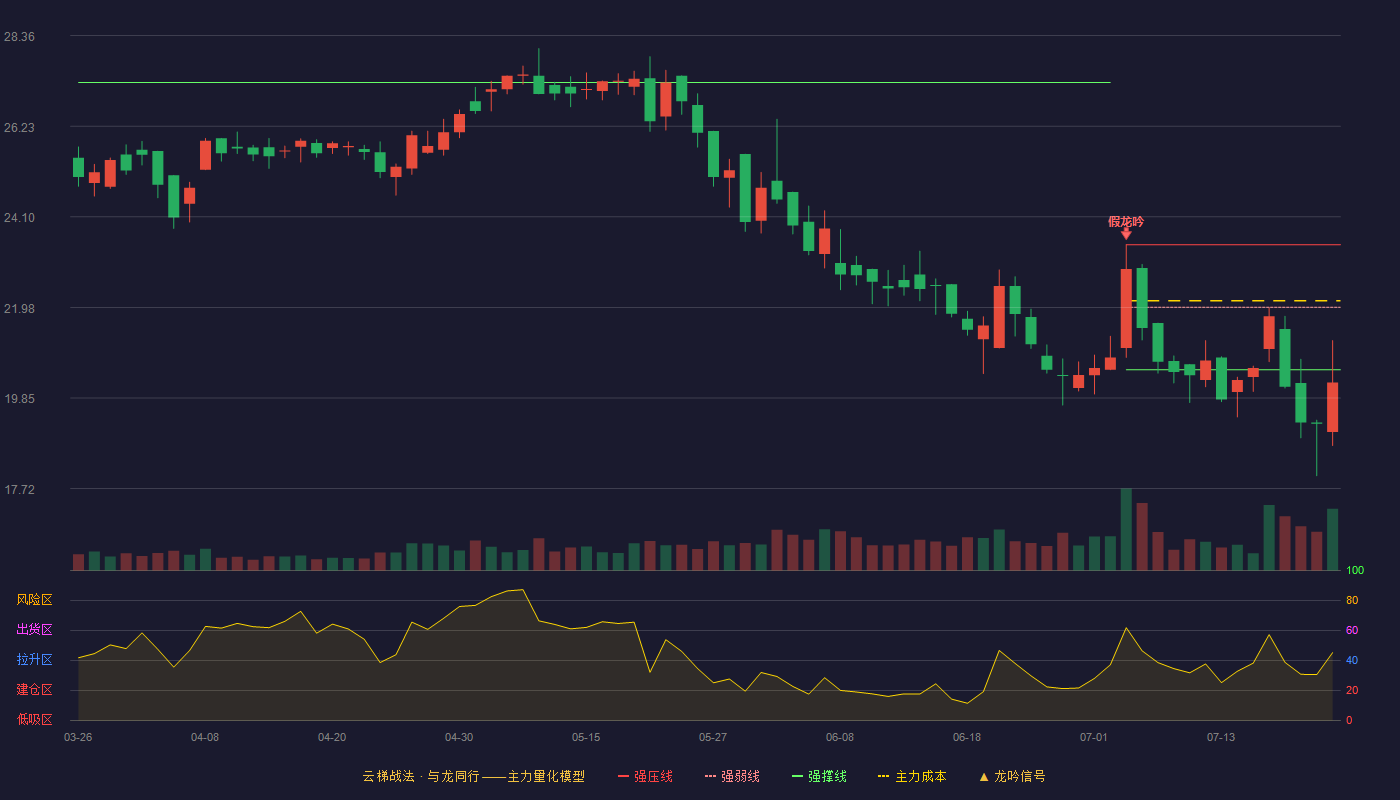Click the 24.10 price axis label
The image size is (1400, 800).
click(x=19, y=218)
